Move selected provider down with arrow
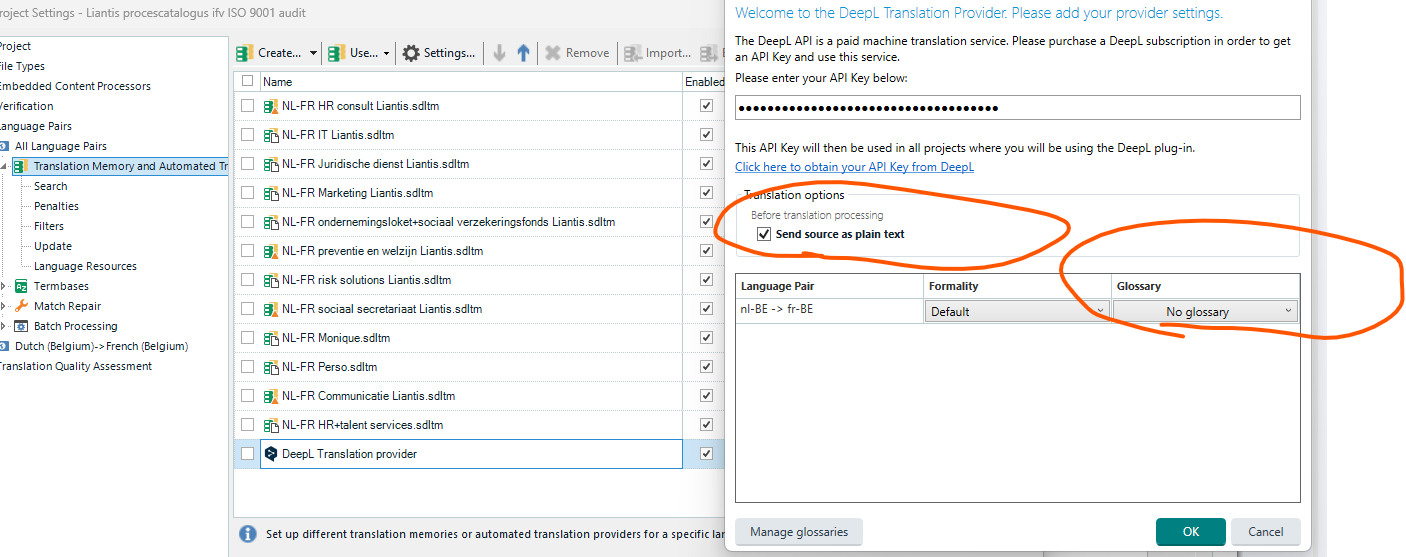 [500, 53]
